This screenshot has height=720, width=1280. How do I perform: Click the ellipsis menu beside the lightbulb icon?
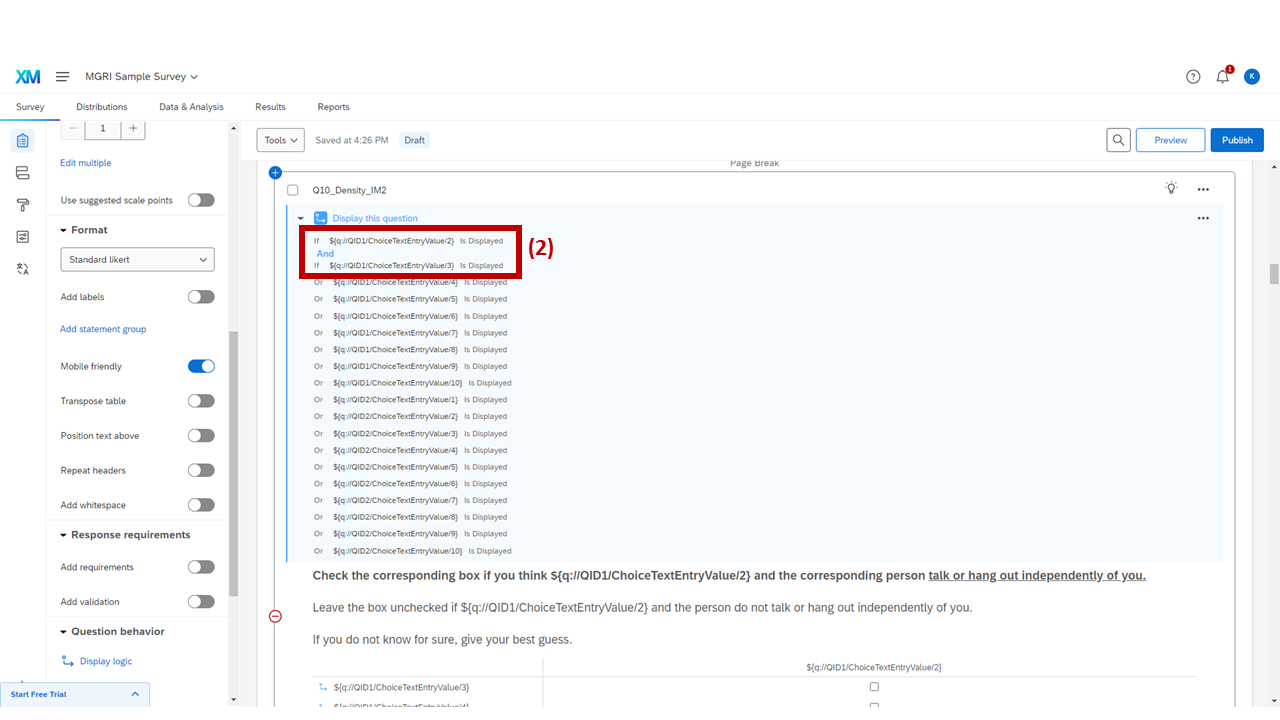click(x=1203, y=189)
